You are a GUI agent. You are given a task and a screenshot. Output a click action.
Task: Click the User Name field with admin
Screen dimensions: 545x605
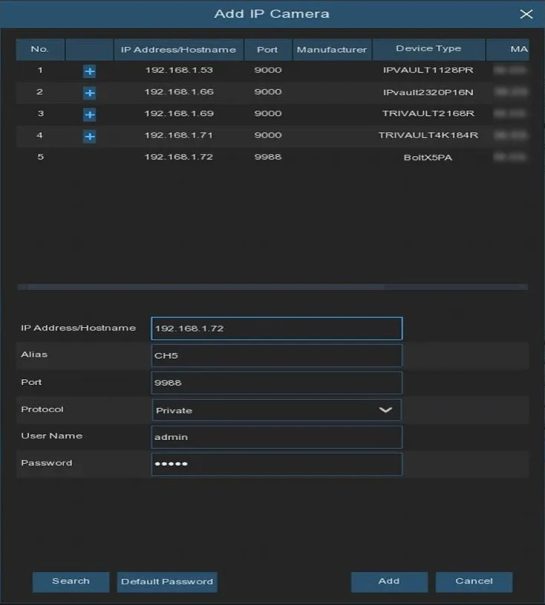coord(276,437)
